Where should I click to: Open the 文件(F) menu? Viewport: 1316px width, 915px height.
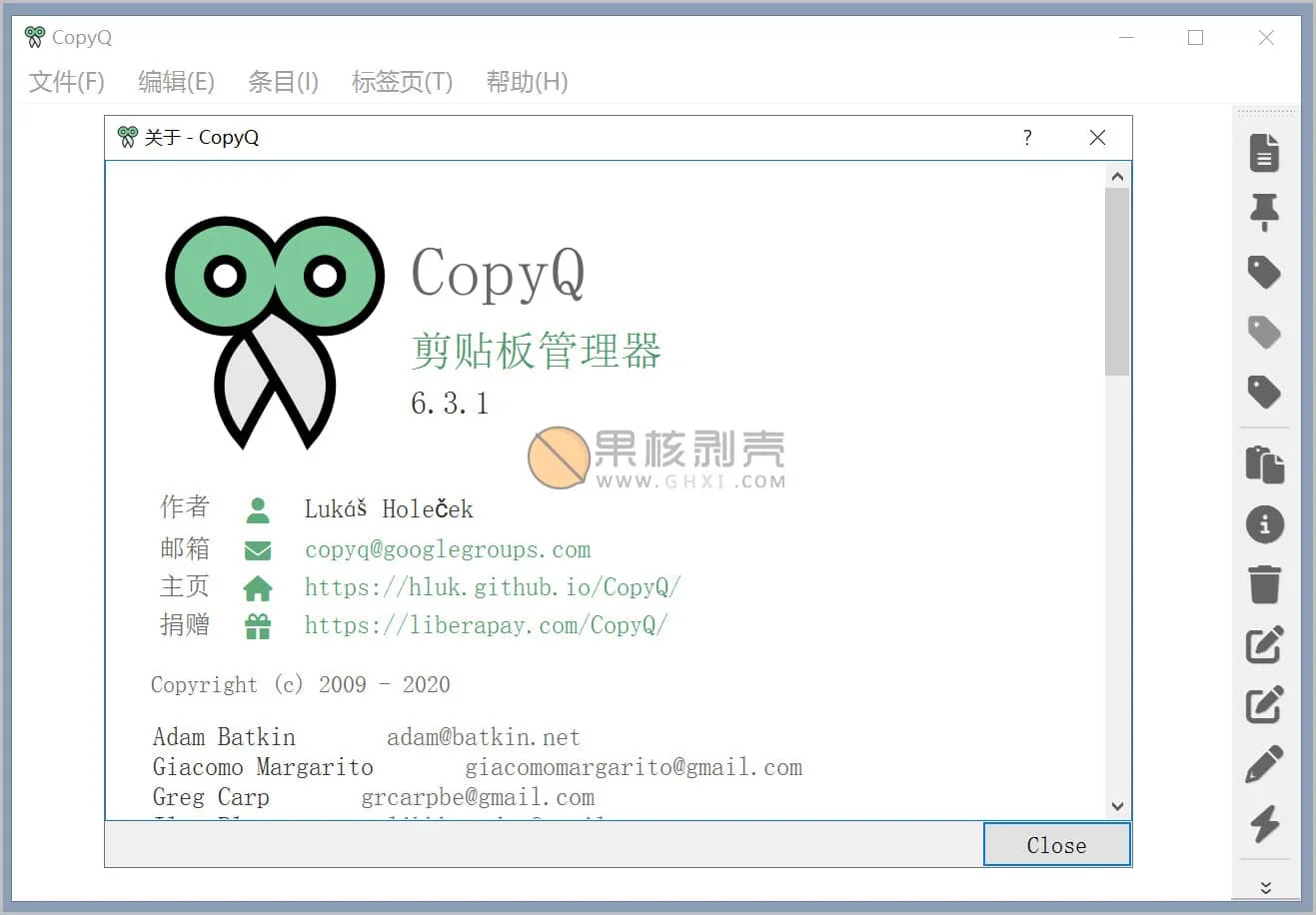pos(66,82)
